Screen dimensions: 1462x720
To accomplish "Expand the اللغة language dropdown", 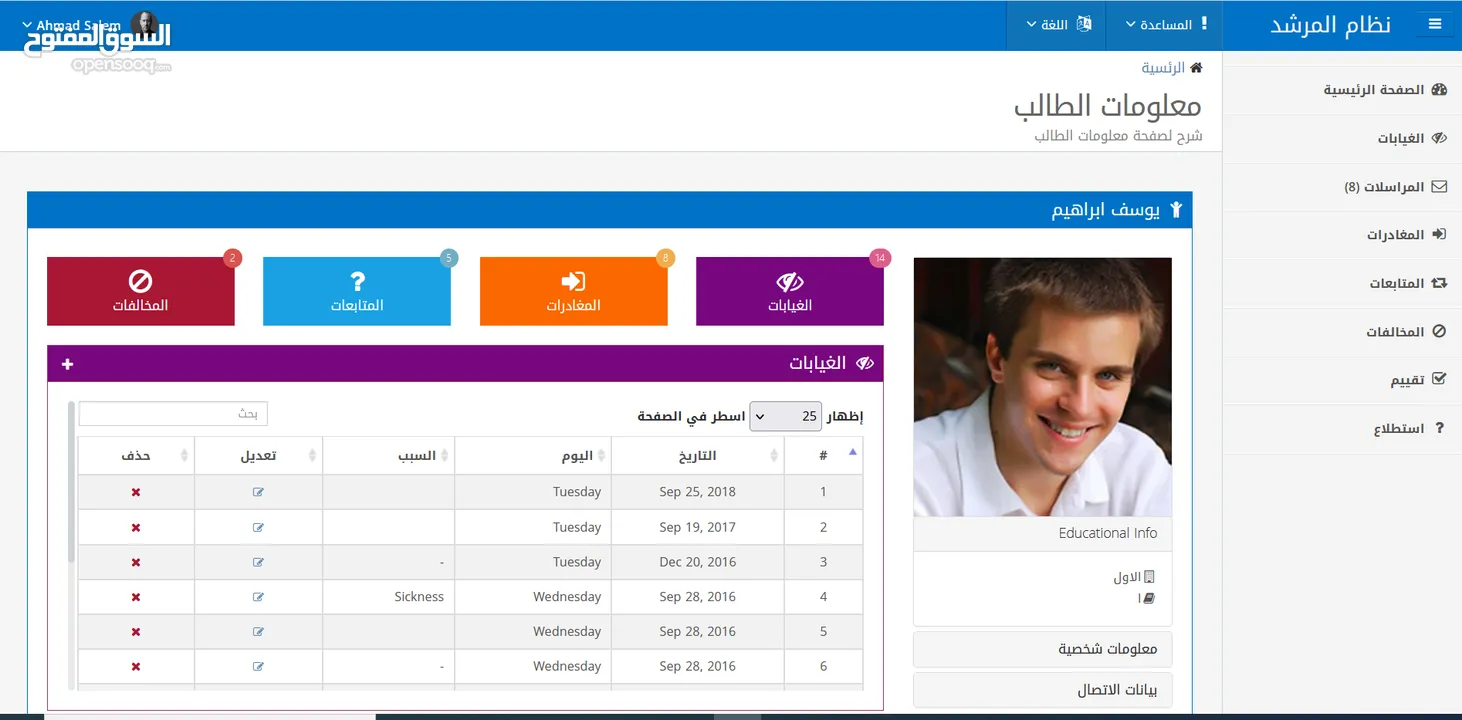I will point(1058,24).
